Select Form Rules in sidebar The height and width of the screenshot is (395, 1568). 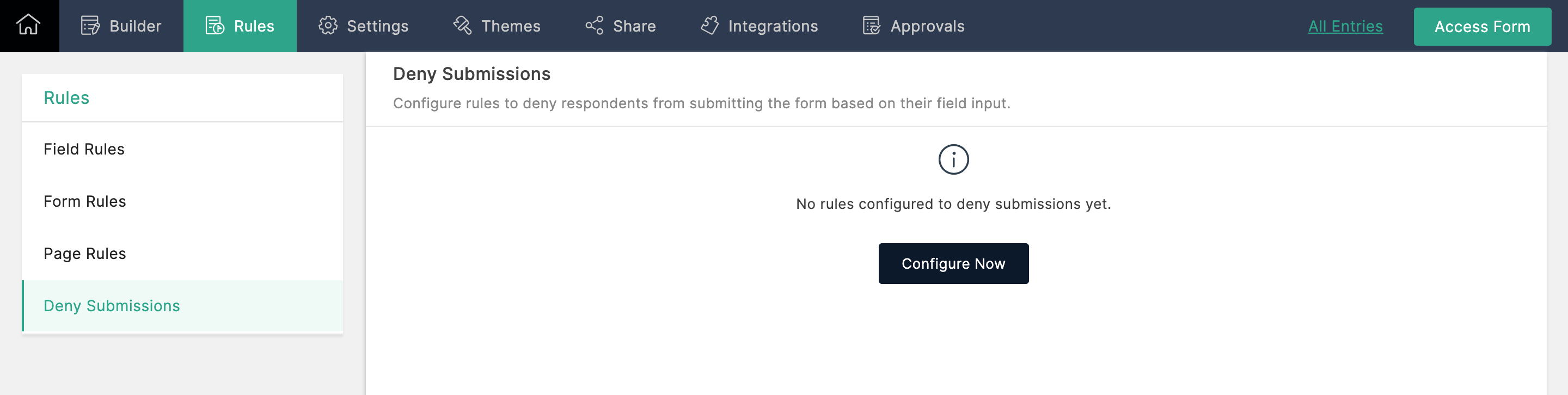click(84, 201)
